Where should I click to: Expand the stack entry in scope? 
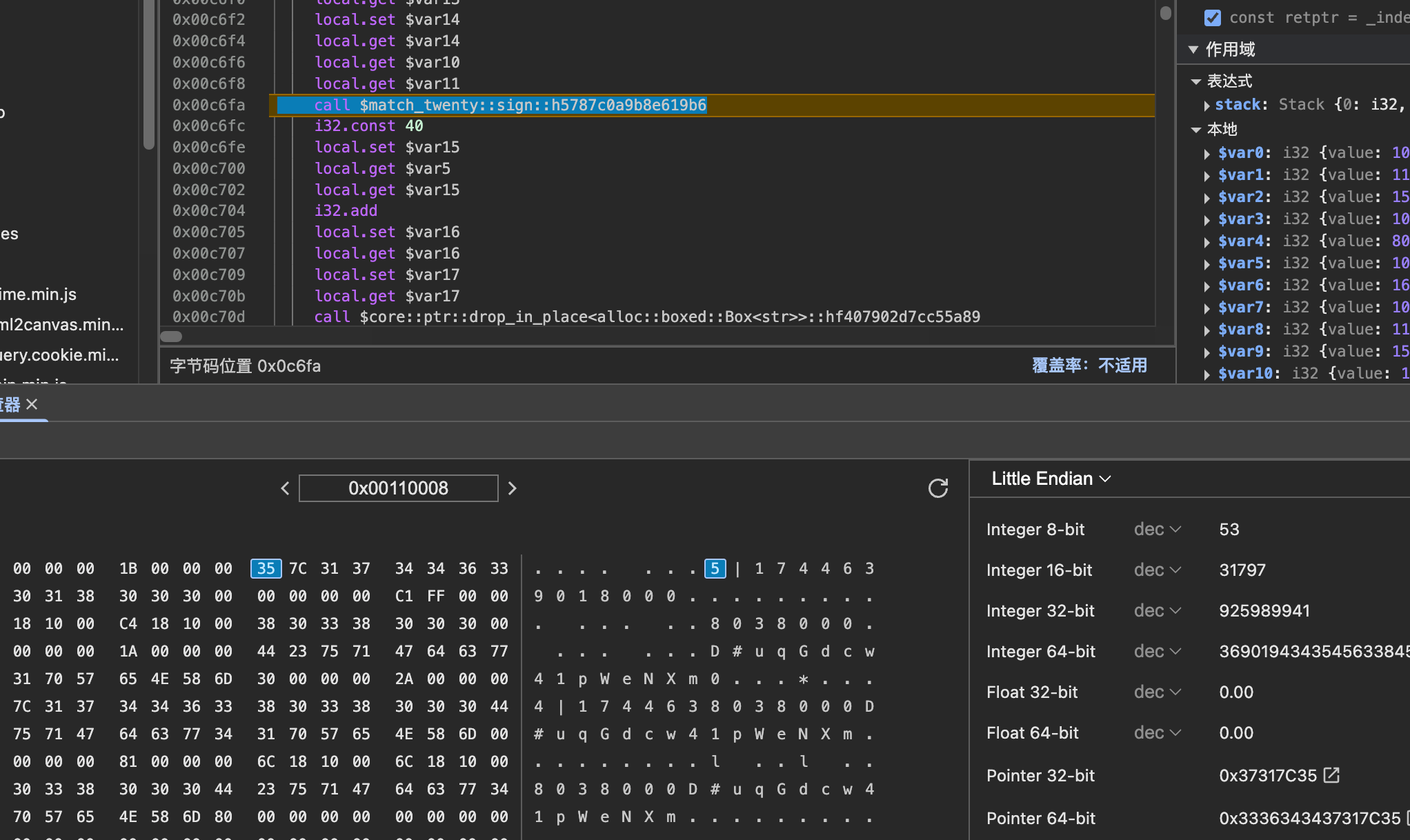point(1207,106)
